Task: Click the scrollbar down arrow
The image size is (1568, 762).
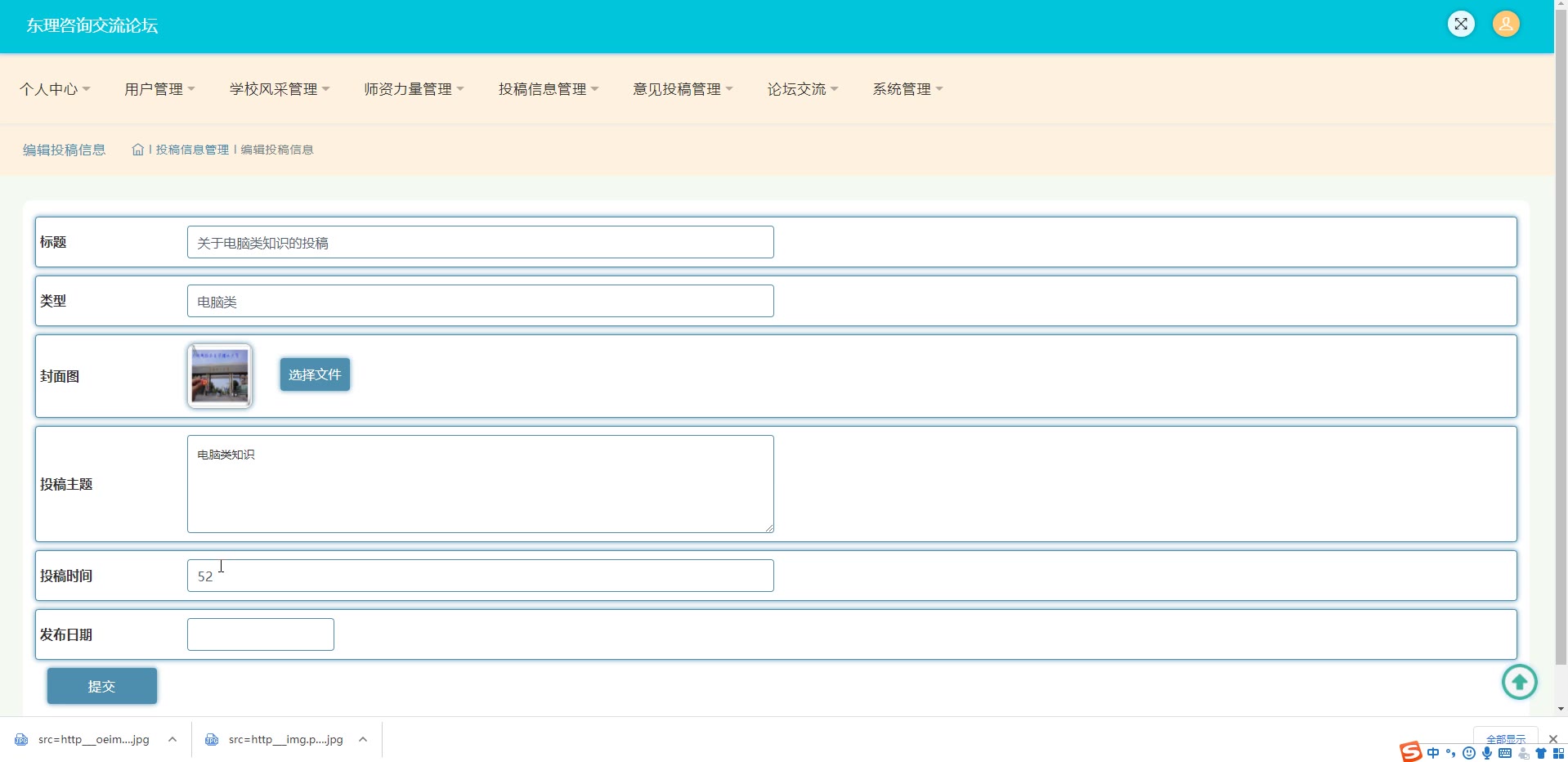Action: (x=1561, y=710)
